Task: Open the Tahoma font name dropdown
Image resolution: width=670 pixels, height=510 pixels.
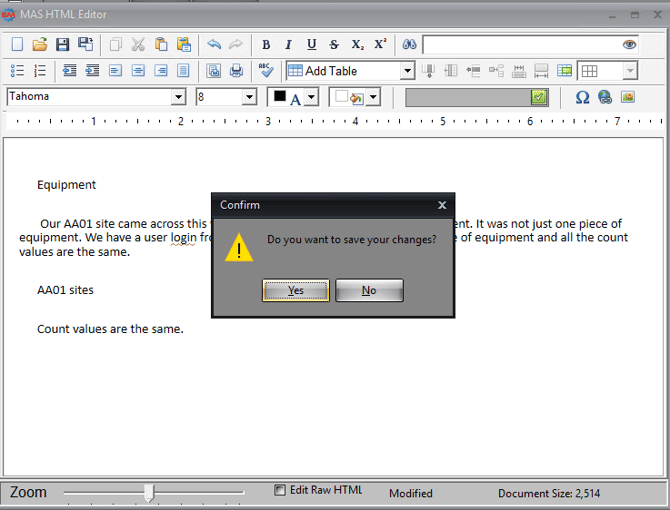Action: click(178, 97)
